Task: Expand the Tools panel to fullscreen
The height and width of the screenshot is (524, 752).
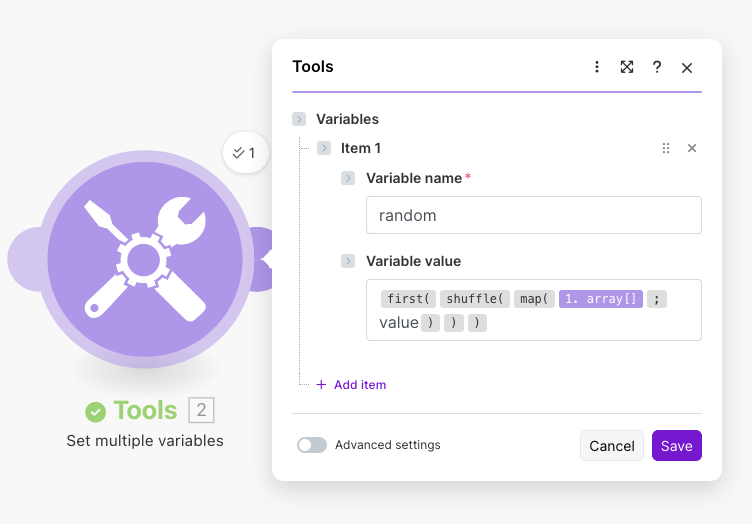Action: [627, 67]
